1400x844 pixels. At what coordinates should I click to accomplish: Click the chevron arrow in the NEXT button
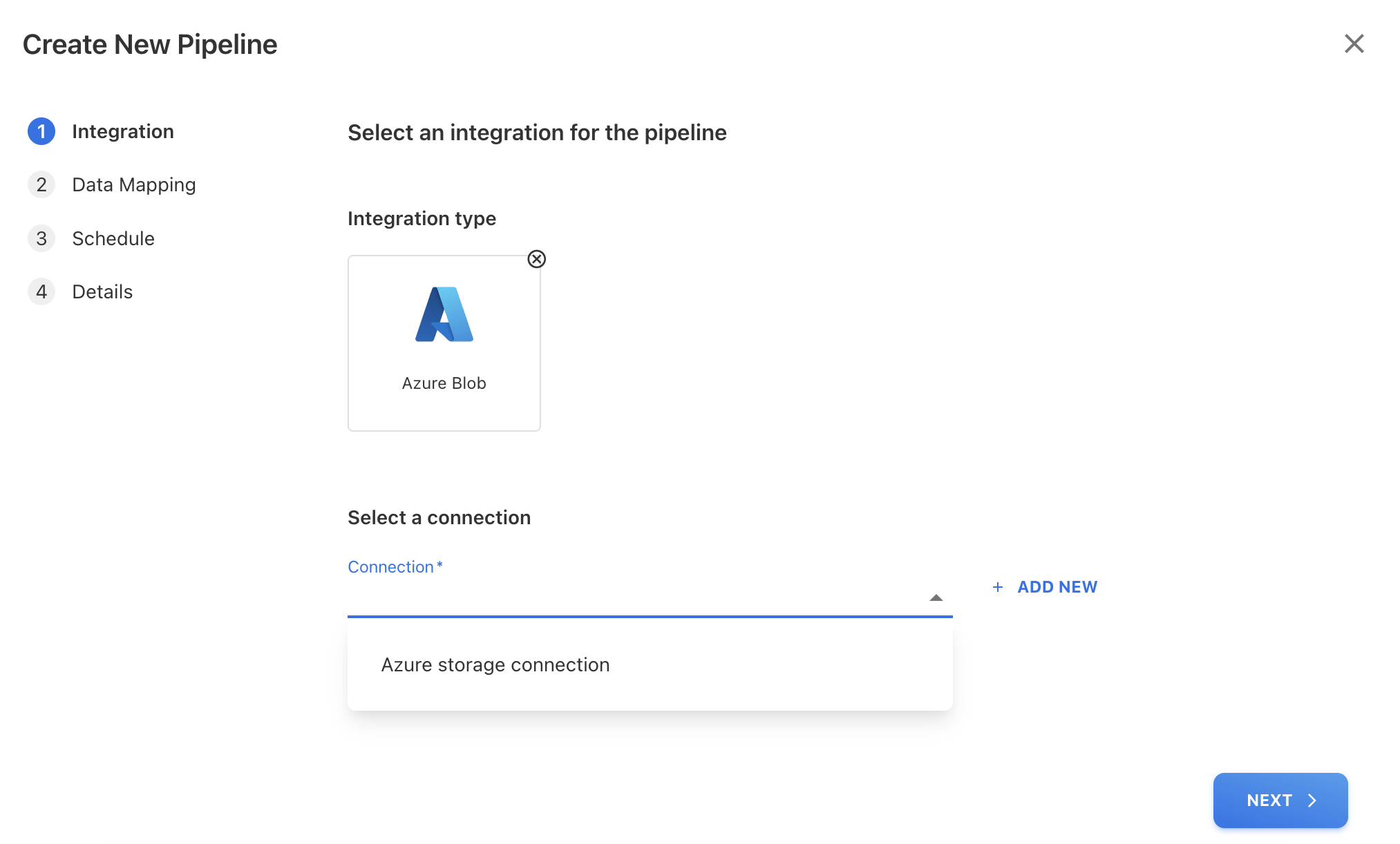click(1312, 800)
